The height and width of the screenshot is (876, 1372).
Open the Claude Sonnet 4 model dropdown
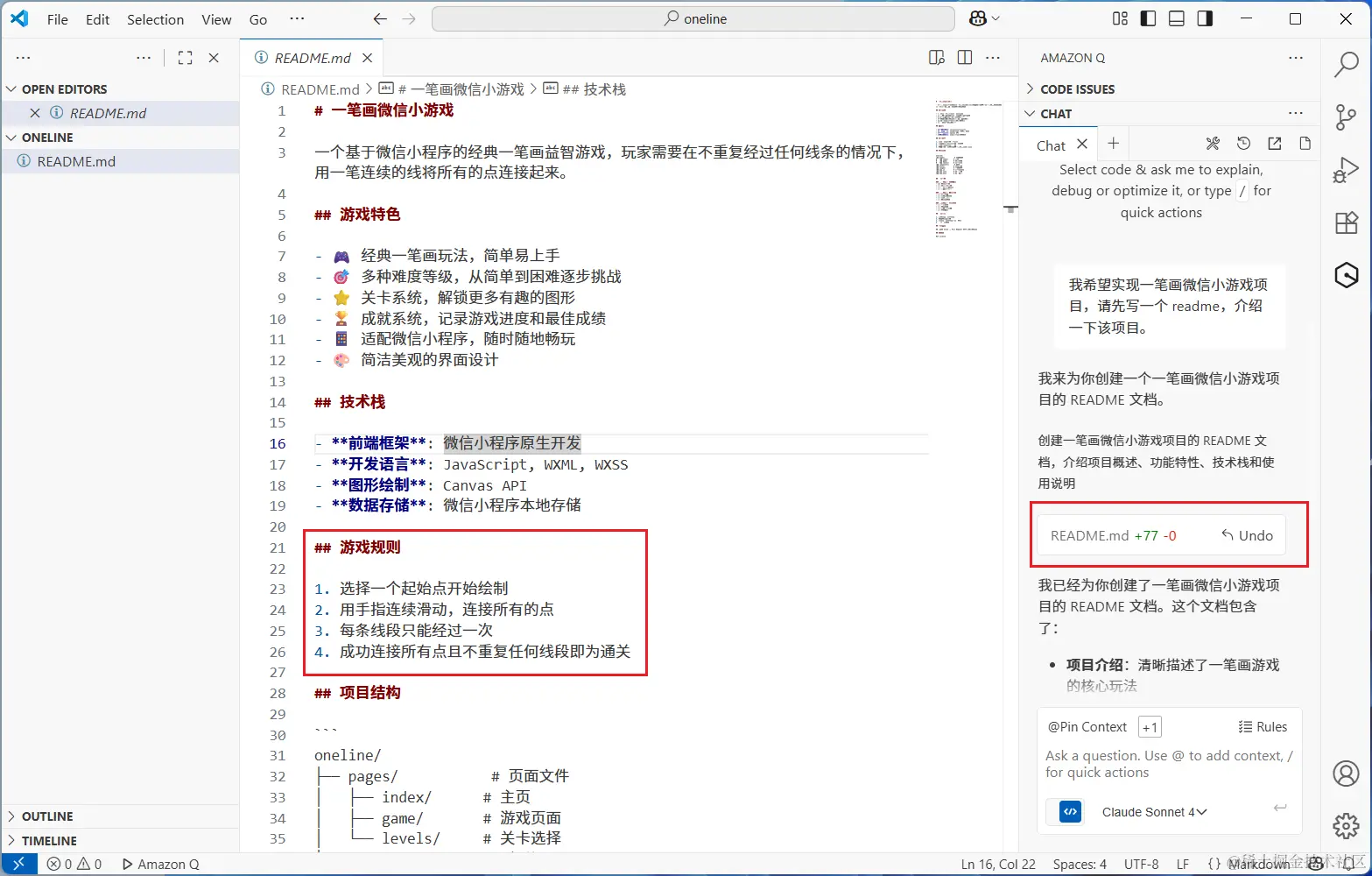1154,812
